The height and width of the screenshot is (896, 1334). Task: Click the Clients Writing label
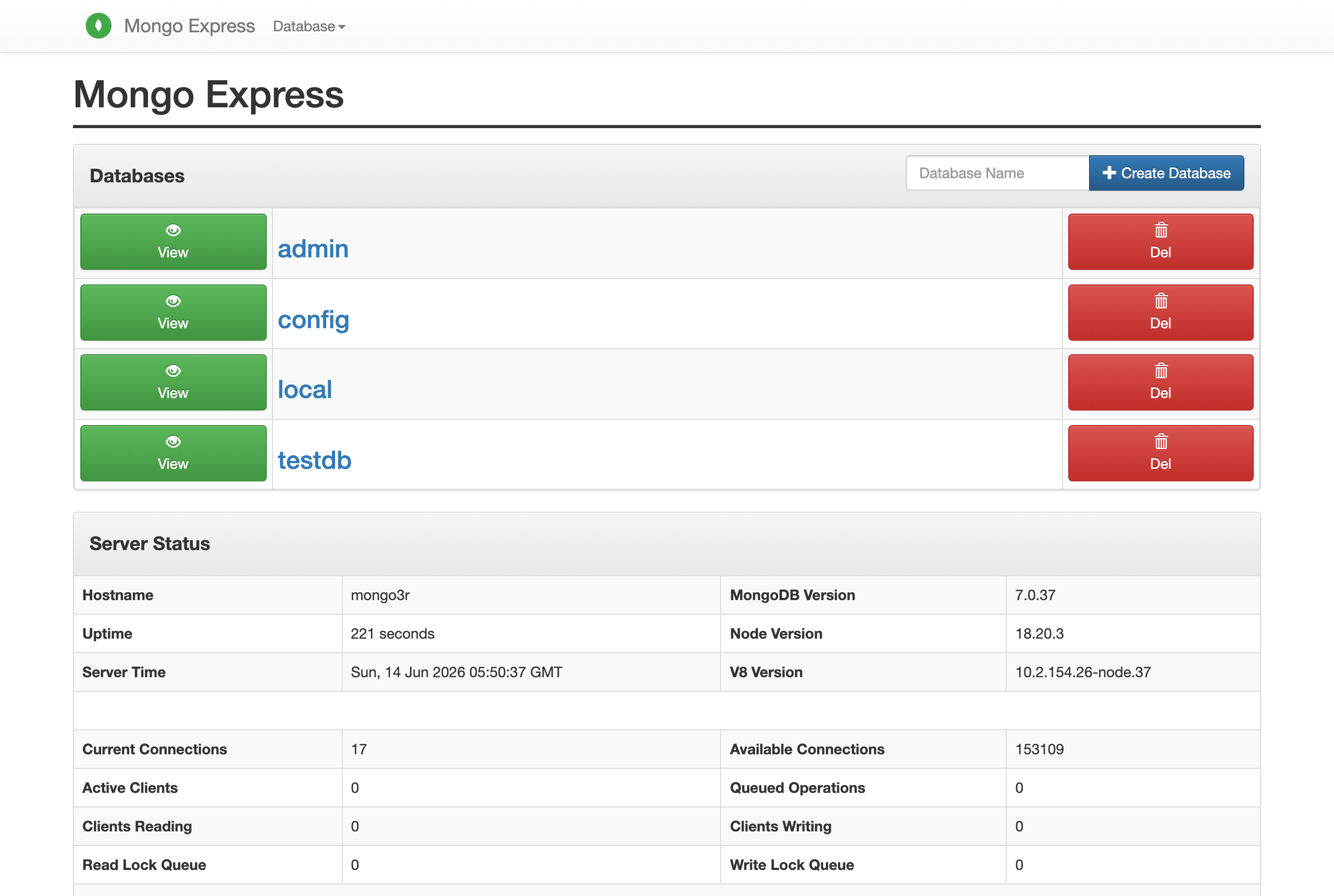tap(781, 826)
